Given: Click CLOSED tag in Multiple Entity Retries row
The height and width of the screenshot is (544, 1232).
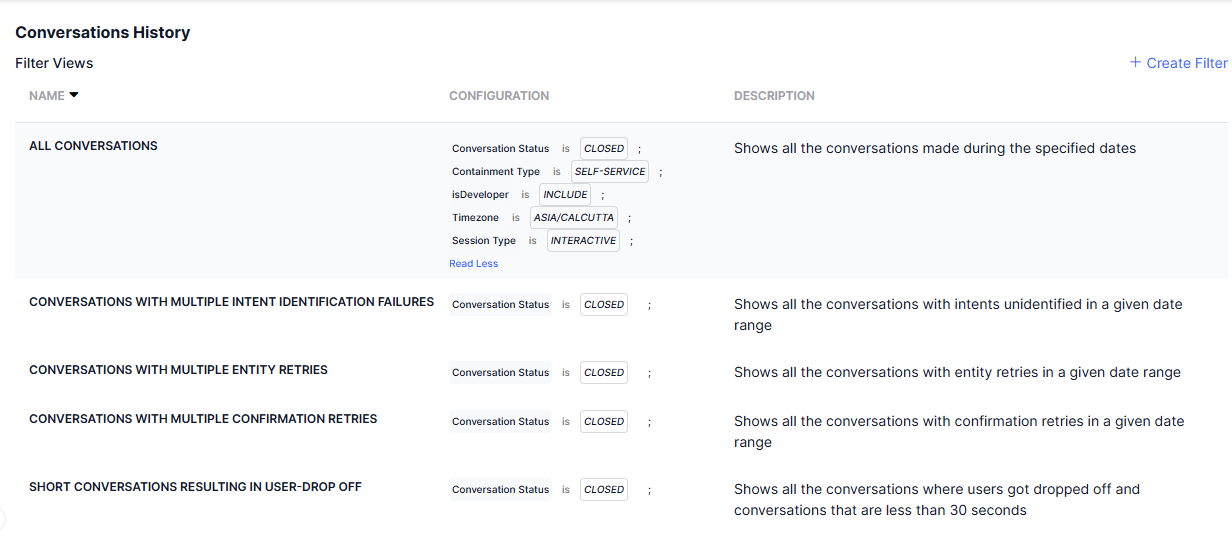Looking at the screenshot, I should coord(604,373).
